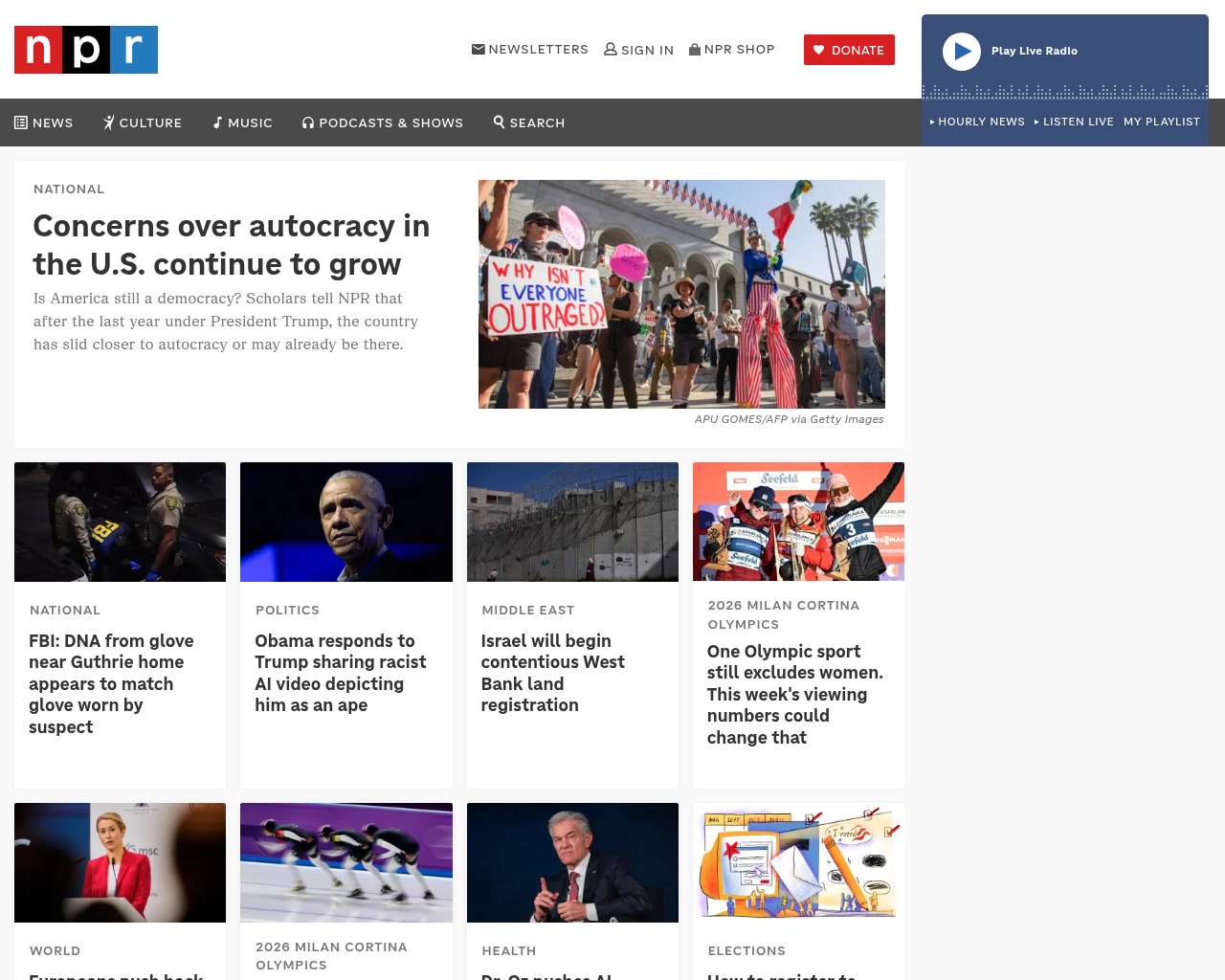The width and height of the screenshot is (1225, 980).
Task: Open 'One Olympic sport still excludes women' headline
Action: point(795,695)
